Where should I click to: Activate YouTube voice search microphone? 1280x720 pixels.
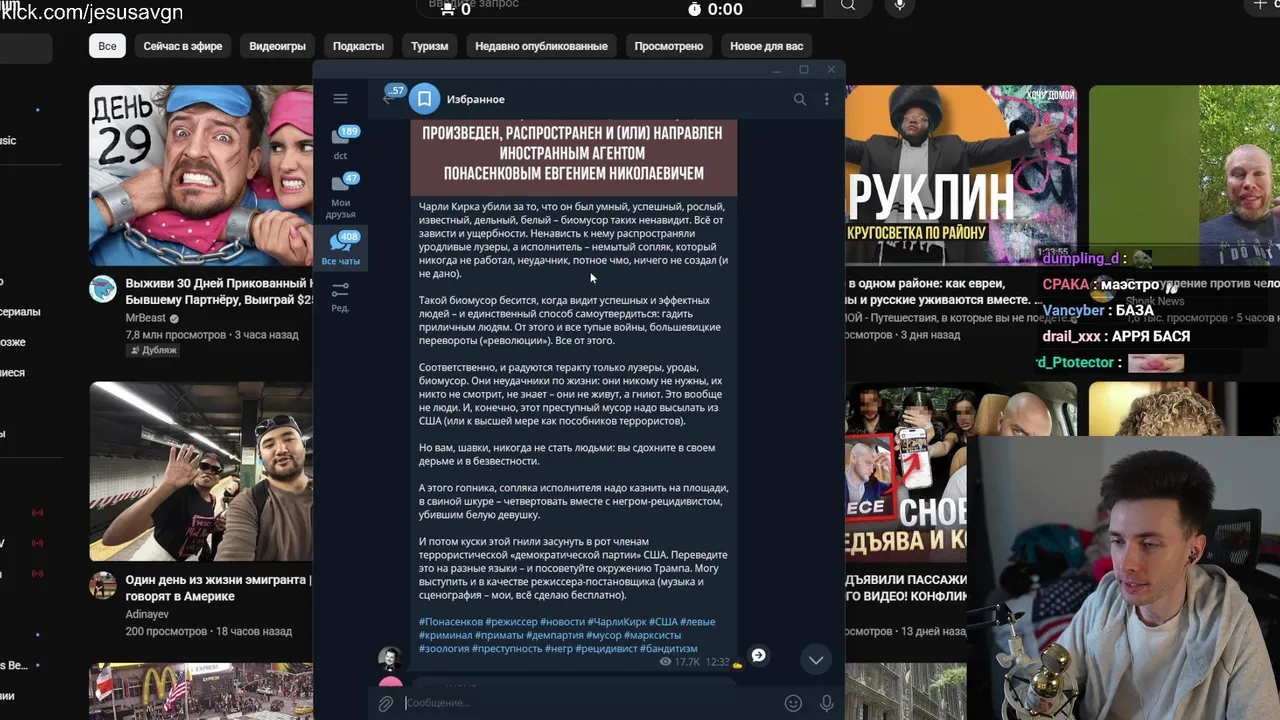pyautogui.click(x=899, y=5)
